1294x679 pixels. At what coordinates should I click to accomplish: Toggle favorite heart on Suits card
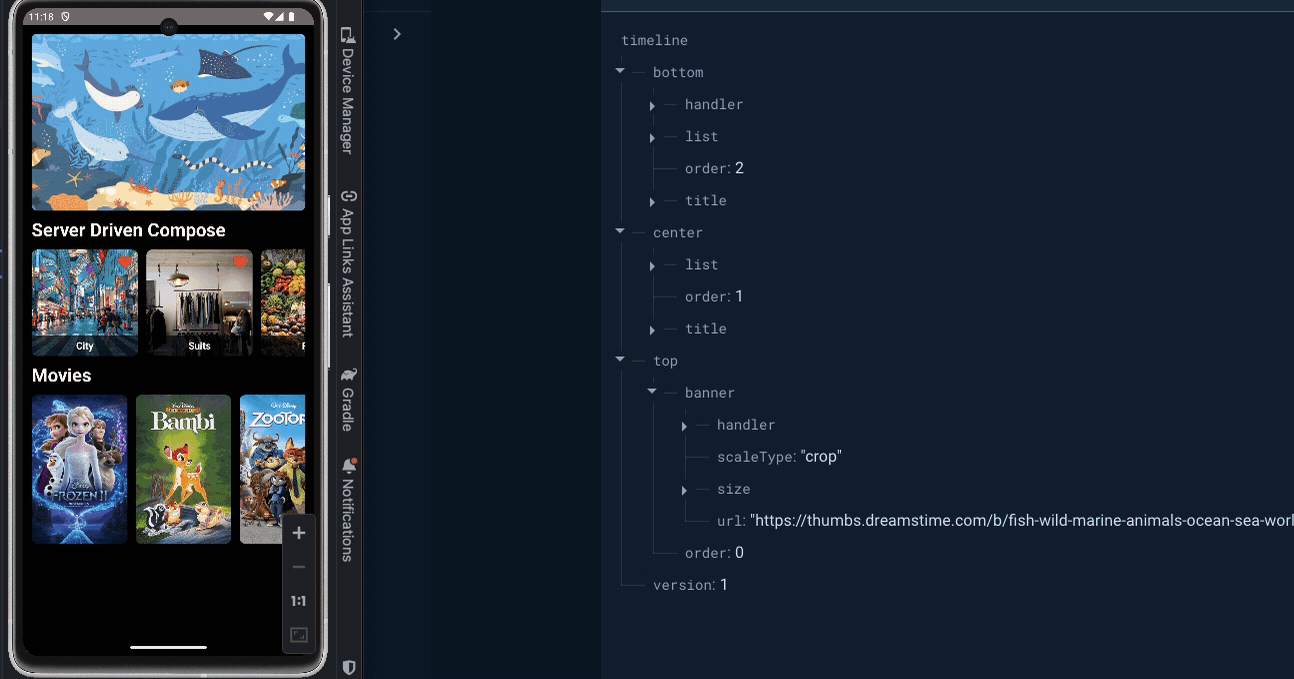[x=240, y=262]
